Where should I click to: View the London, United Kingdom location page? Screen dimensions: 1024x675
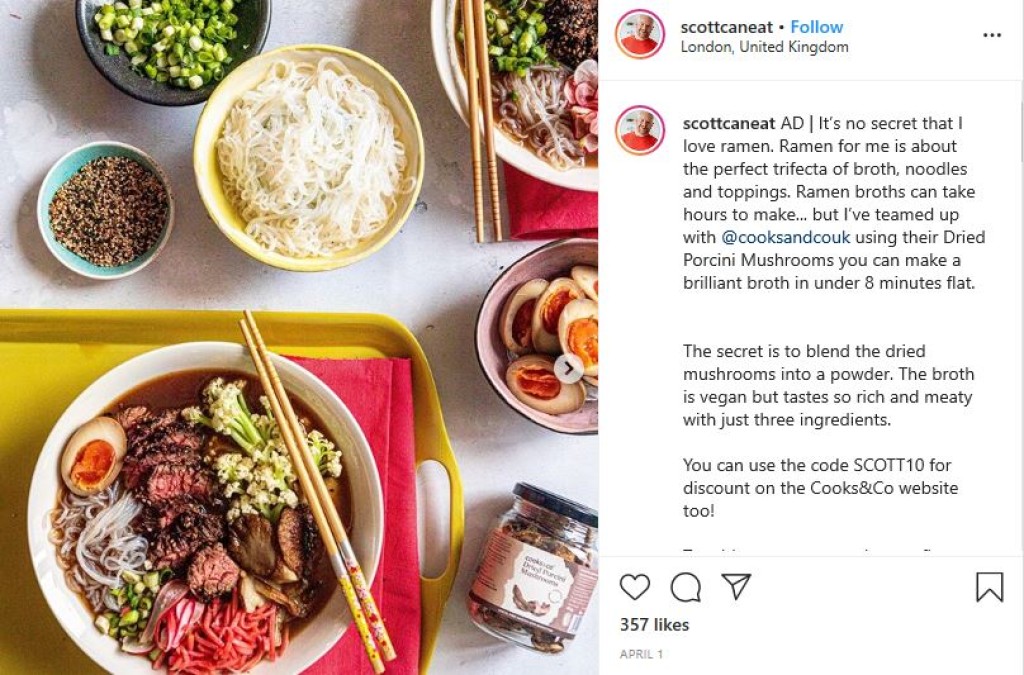pos(764,47)
